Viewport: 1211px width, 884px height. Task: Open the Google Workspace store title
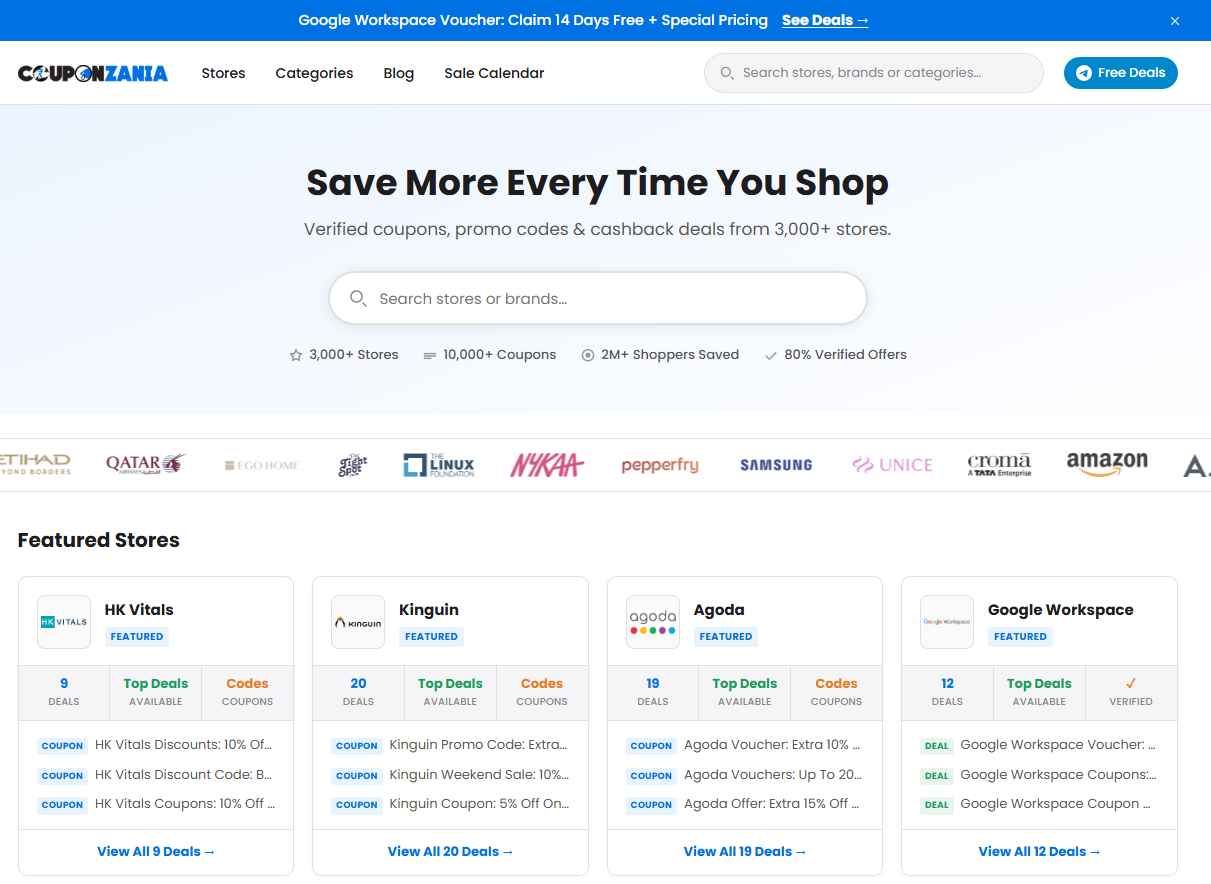pos(1061,610)
